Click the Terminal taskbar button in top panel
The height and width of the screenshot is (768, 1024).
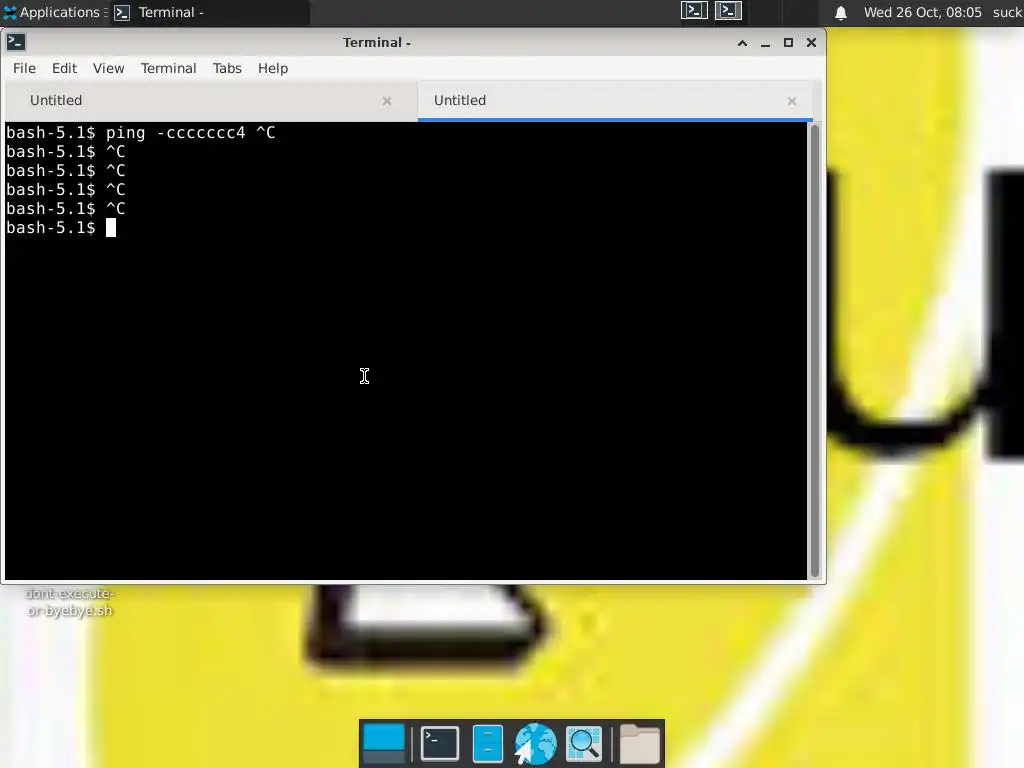(209, 12)
